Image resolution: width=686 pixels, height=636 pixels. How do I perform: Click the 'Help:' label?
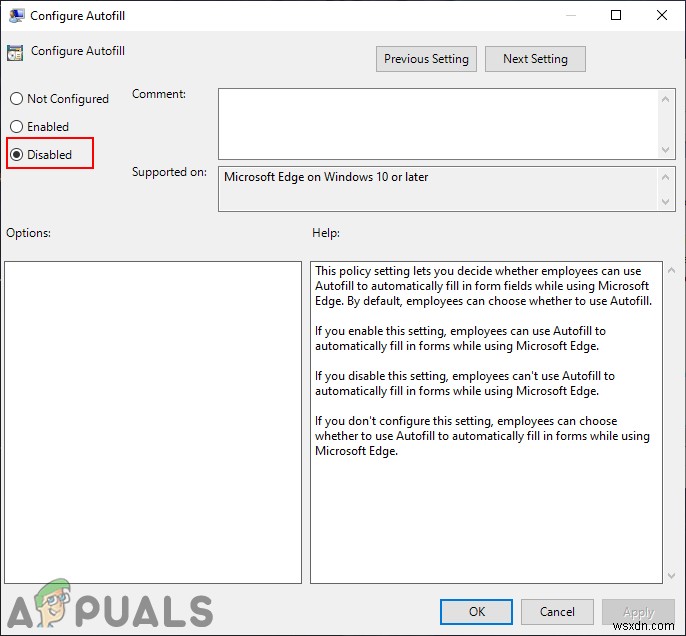[326, 233]
